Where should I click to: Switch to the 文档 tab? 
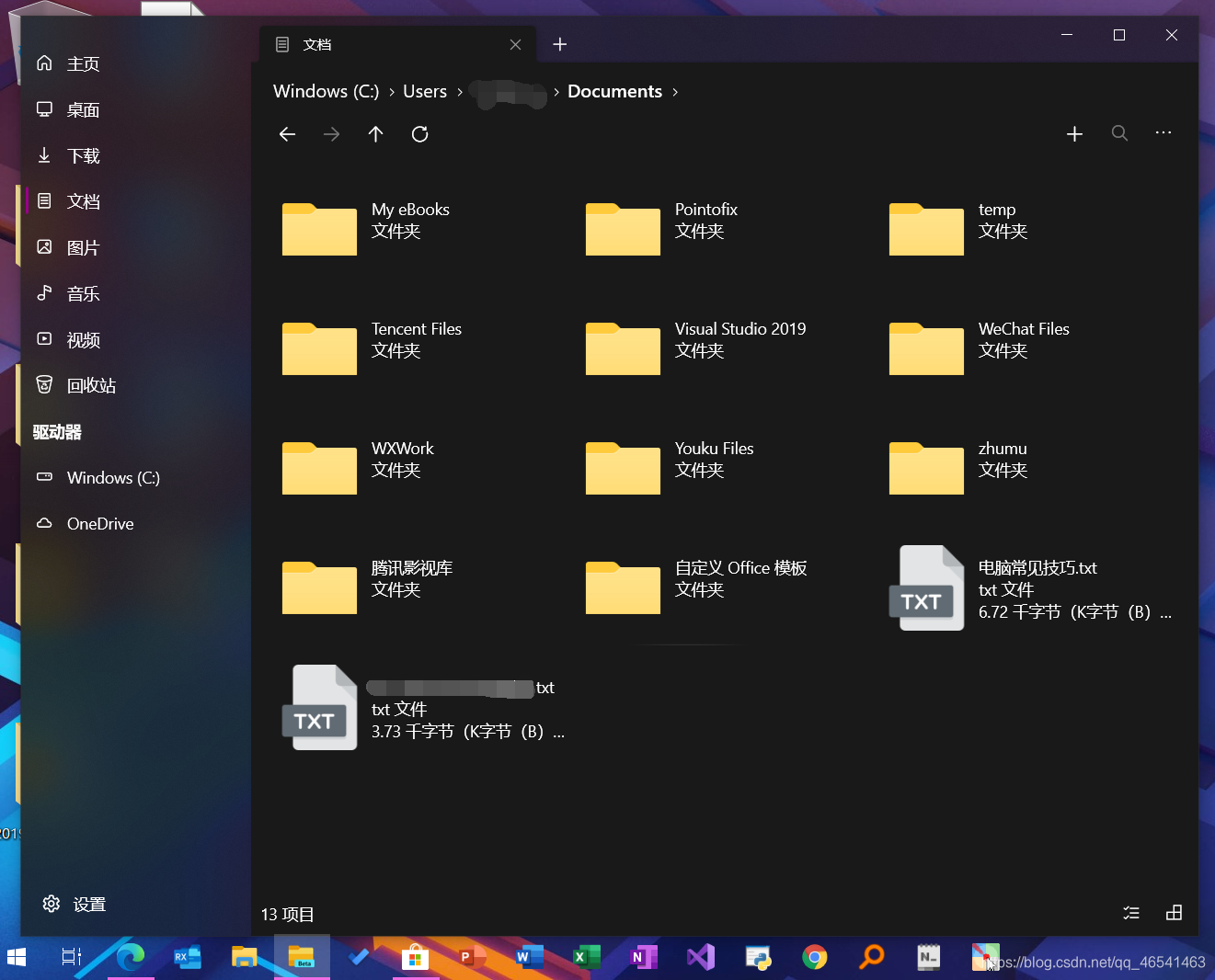pos(317,43)
